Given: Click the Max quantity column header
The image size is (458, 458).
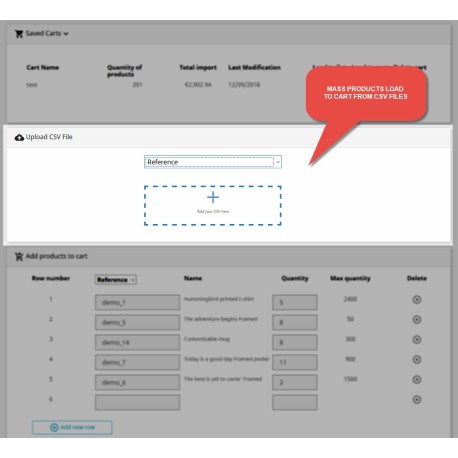Looking at the screenshot, I should click(350, 278).
